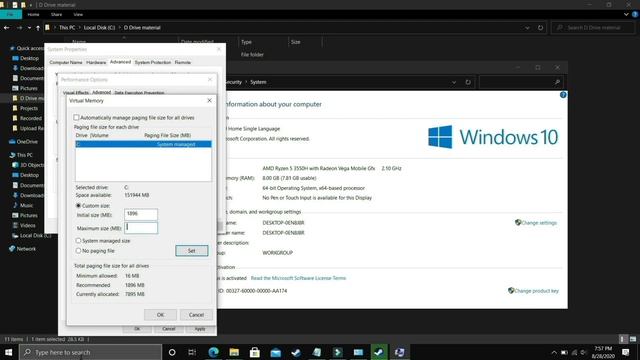Select Network in navigation pane
Image resolution: width=640 pixels, height=360 pixels.
(26, 249)
